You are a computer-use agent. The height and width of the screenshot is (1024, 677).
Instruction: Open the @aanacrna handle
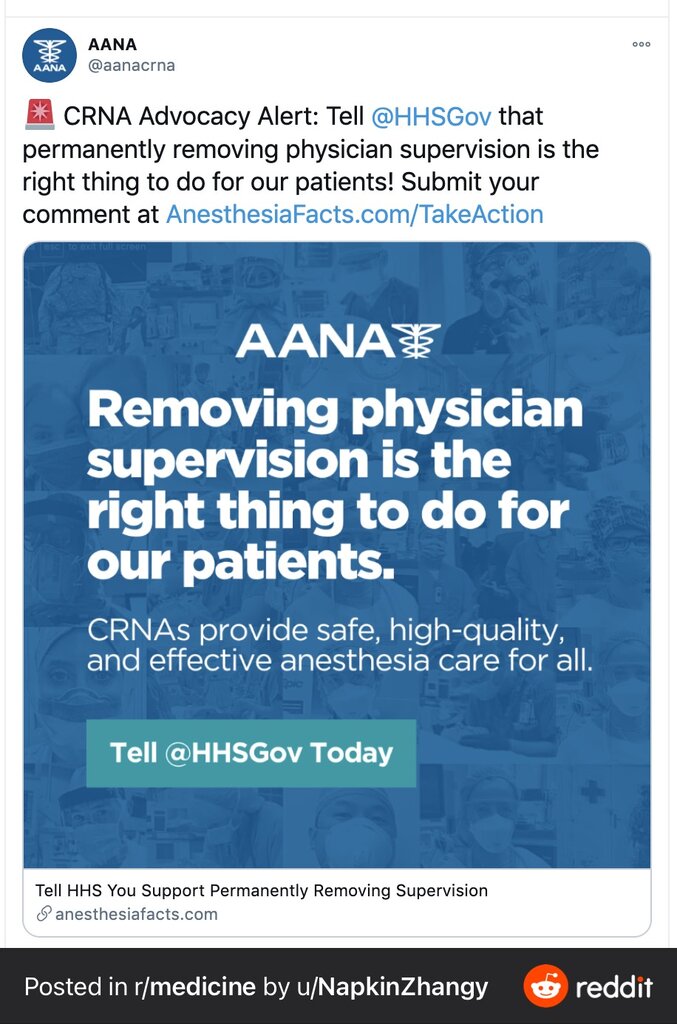[x=131, y=66]
